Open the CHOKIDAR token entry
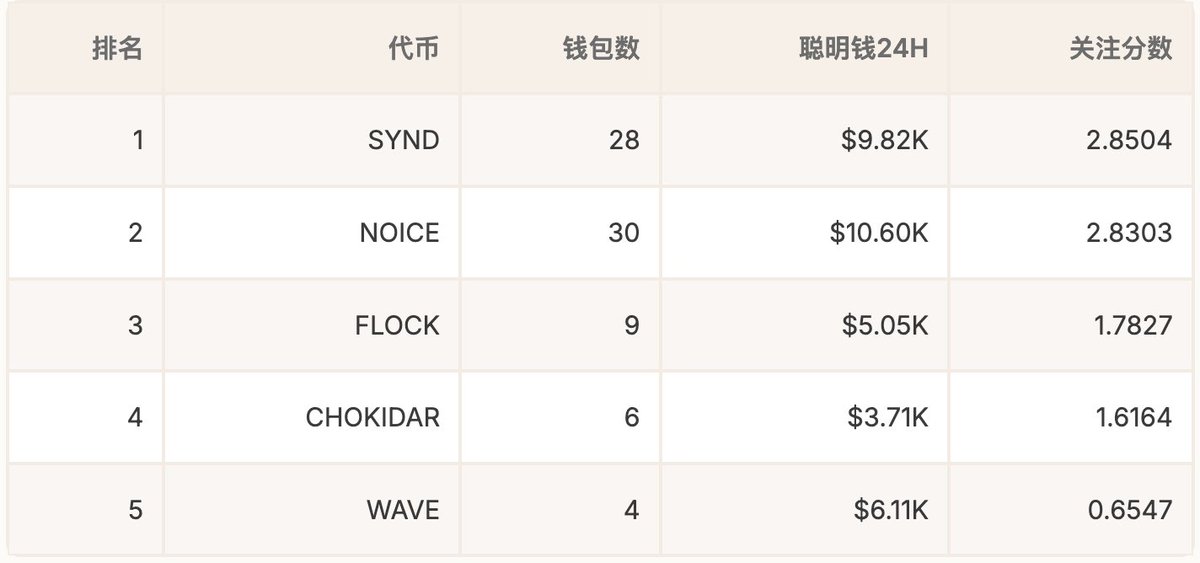The width and height of the screenshot is (1200, 563). click(372, 417)
